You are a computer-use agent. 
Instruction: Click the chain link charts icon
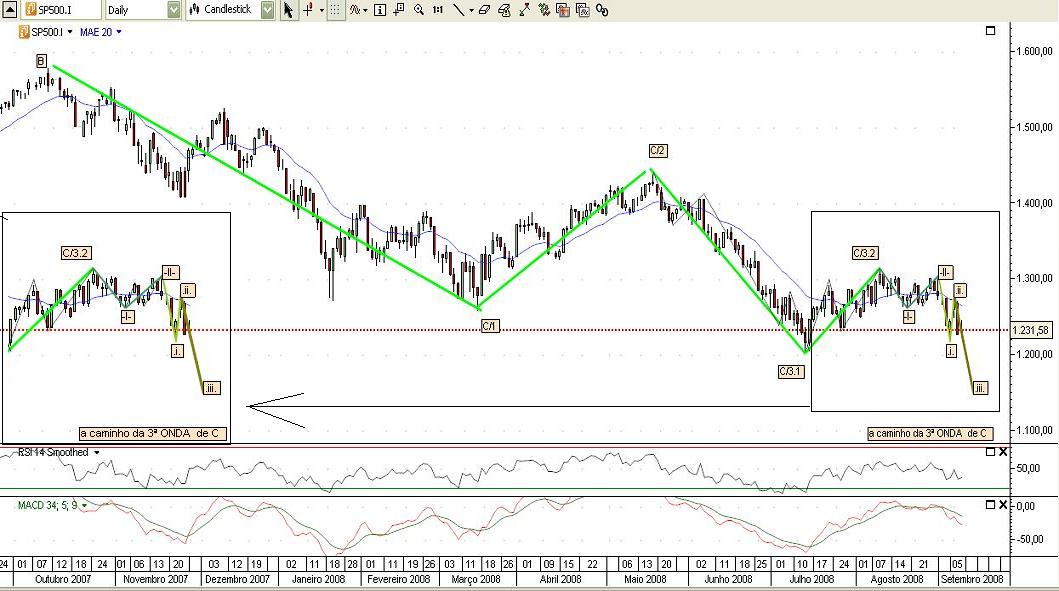pyautogui.click(x=602, y=10)
